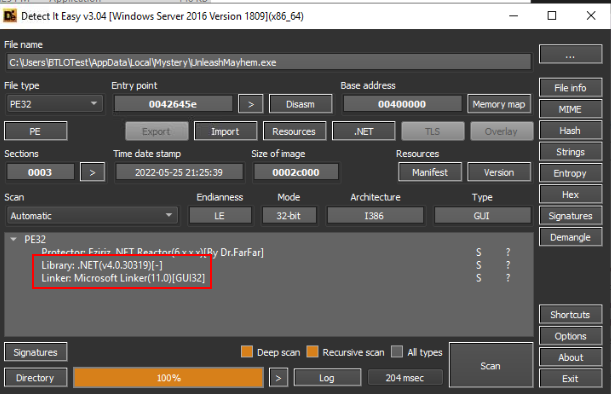The image size is (611, 394).
Task: Toggle the Deep scan checkbox
Action: click(247, 352)
